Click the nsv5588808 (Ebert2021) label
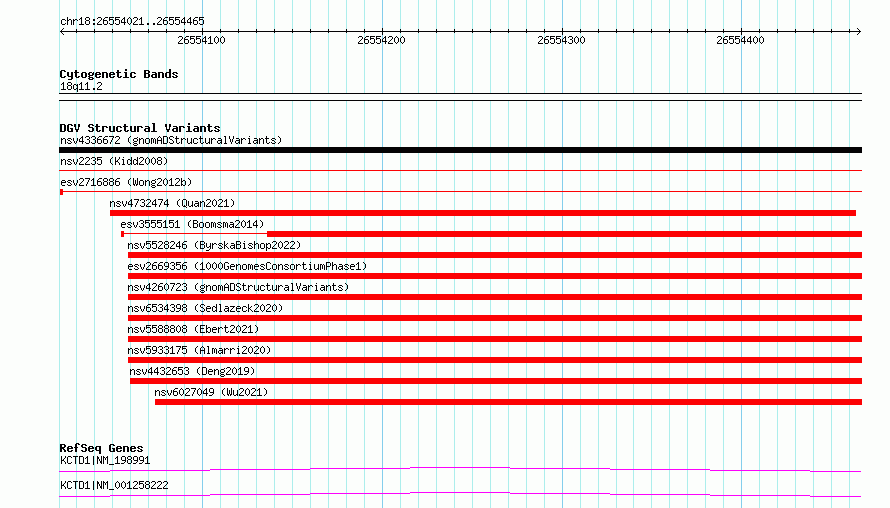This screenshot has height=508, width=890. click(x=193, y=329)
